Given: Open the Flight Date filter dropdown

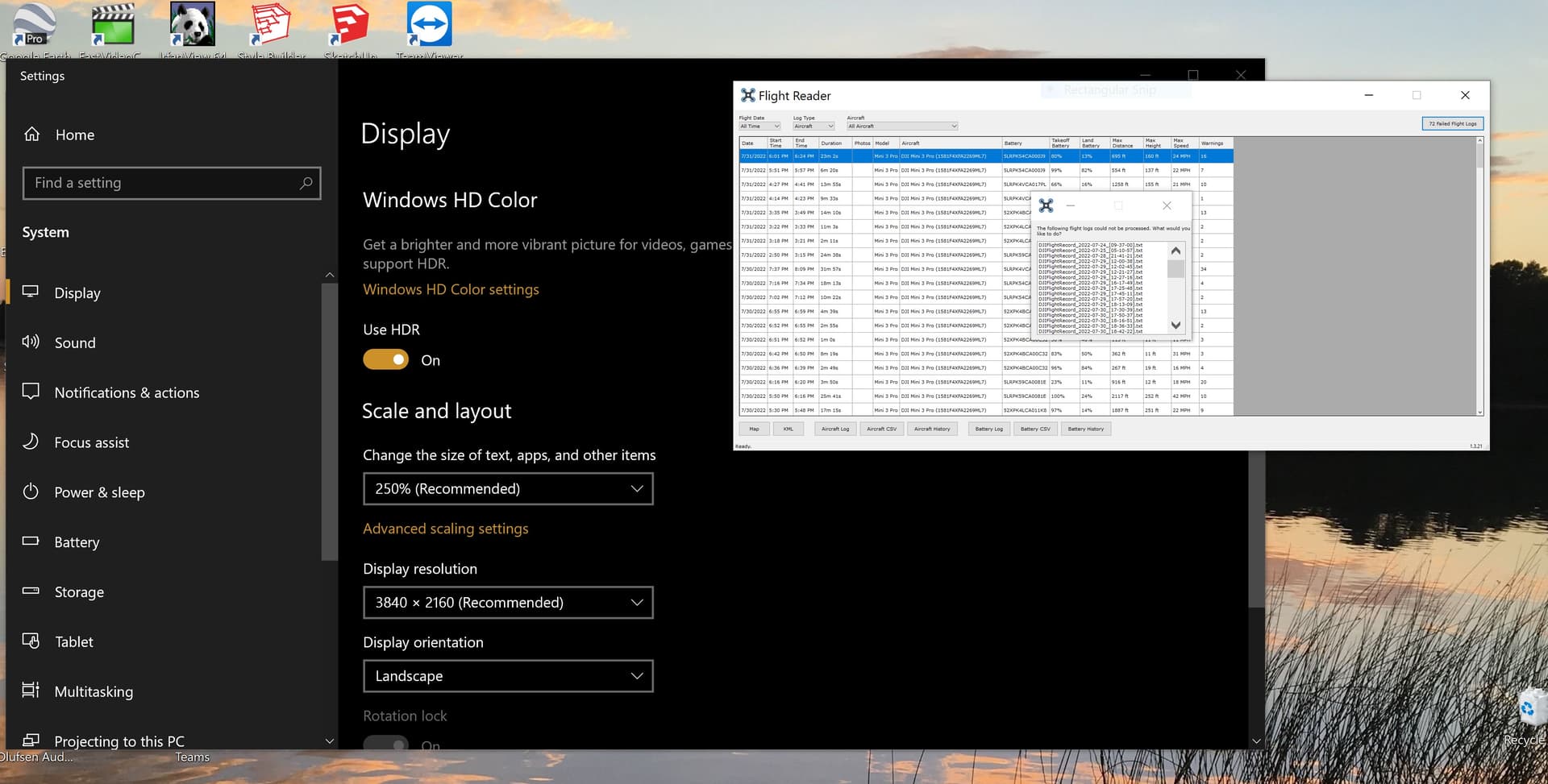Looking at the screenshot, I should [x=759, y=127].
